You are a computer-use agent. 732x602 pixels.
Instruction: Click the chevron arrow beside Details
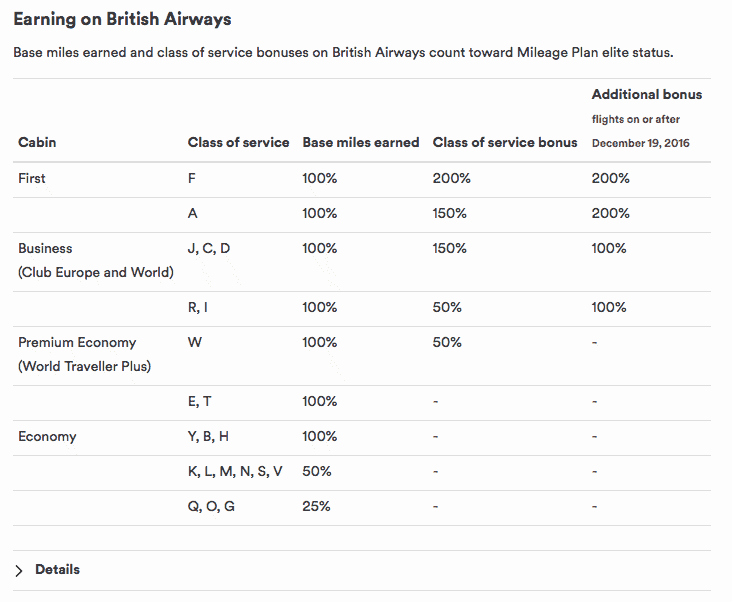(19, 570)
